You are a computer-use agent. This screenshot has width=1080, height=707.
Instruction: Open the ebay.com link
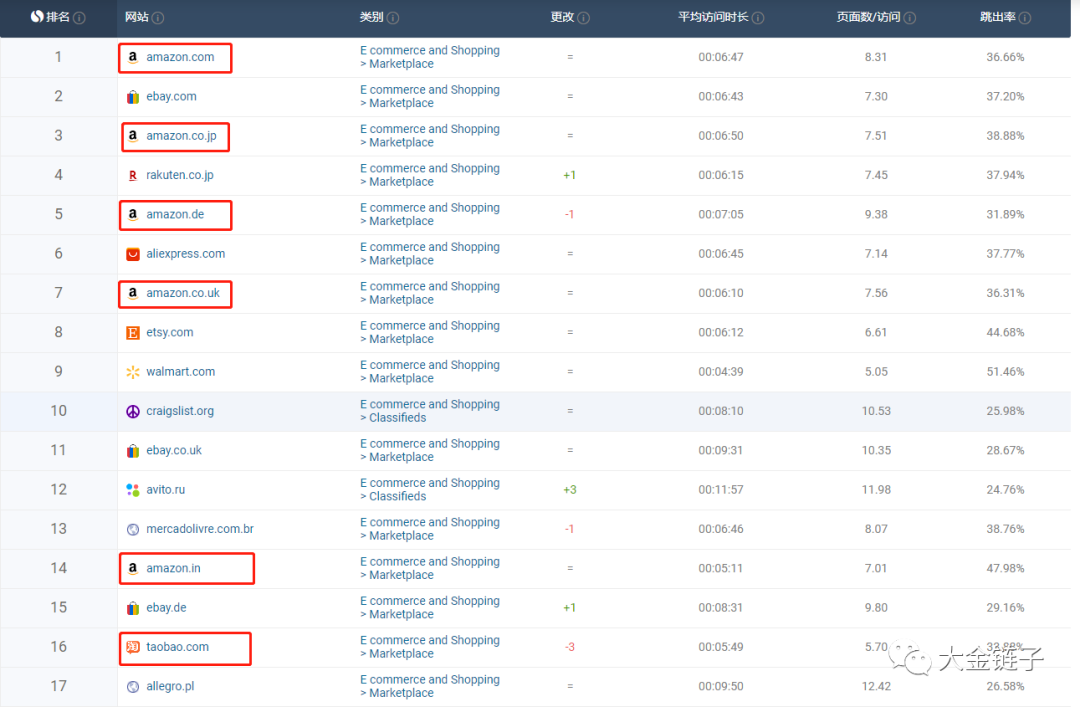tap(171, 96)
